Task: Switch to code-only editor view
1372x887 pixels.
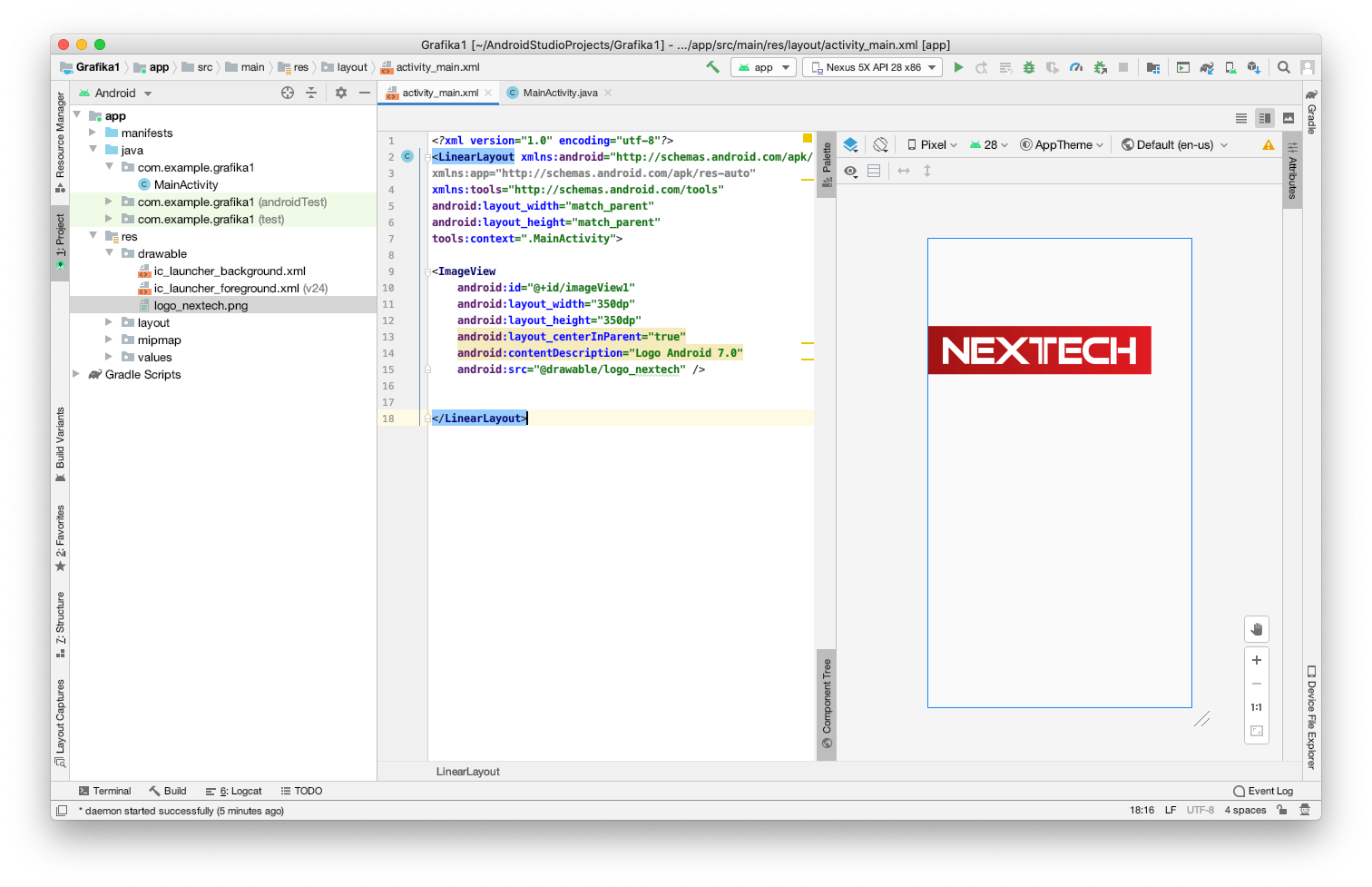Action: click(x=1241, y=118)
